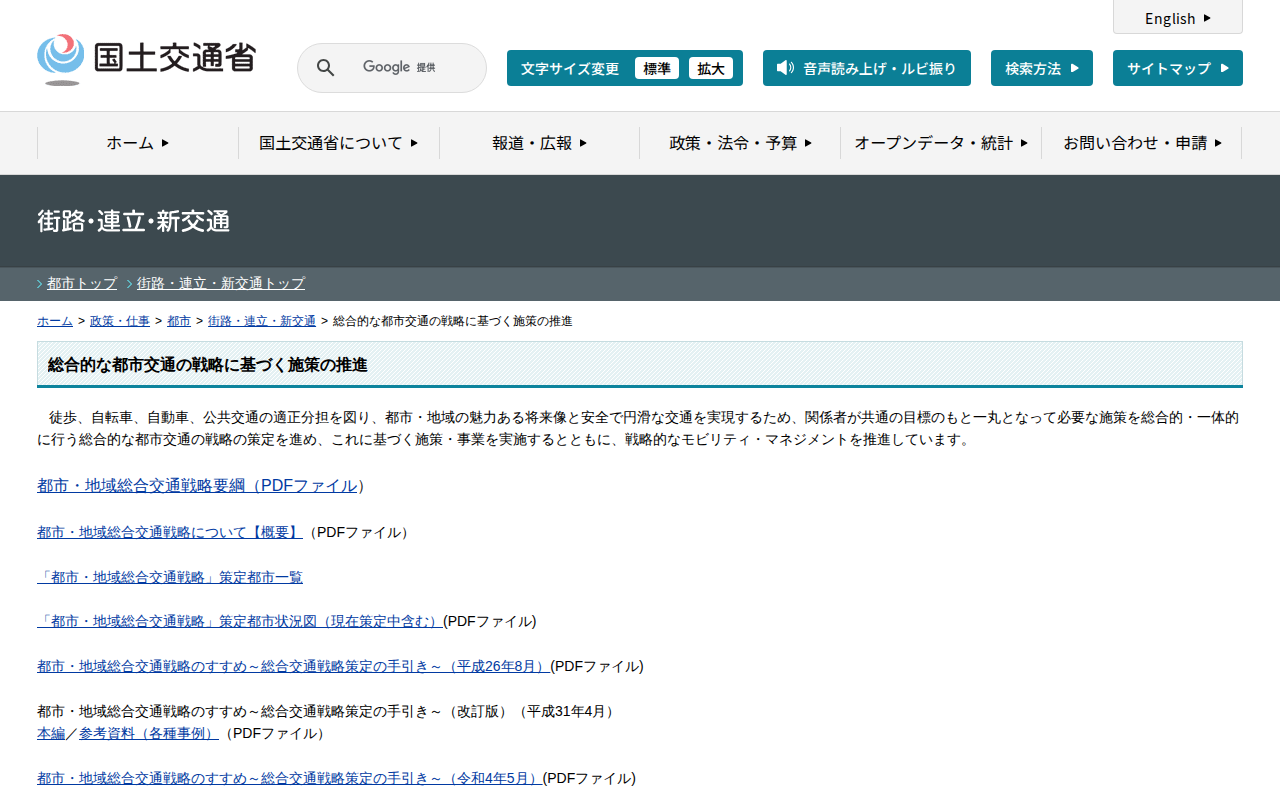Open お問い合わせ・申請 menu
The height and width of the screenshot is (800, 1280).
[1142, 143]
